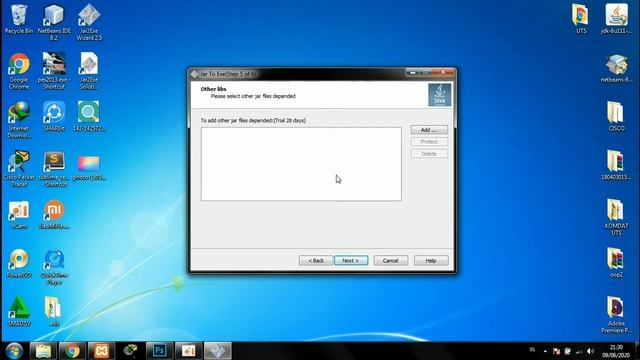Open oCam recorder from the taskbar
This screenshot has width=640, height=360.
click(x=188, y=351)
